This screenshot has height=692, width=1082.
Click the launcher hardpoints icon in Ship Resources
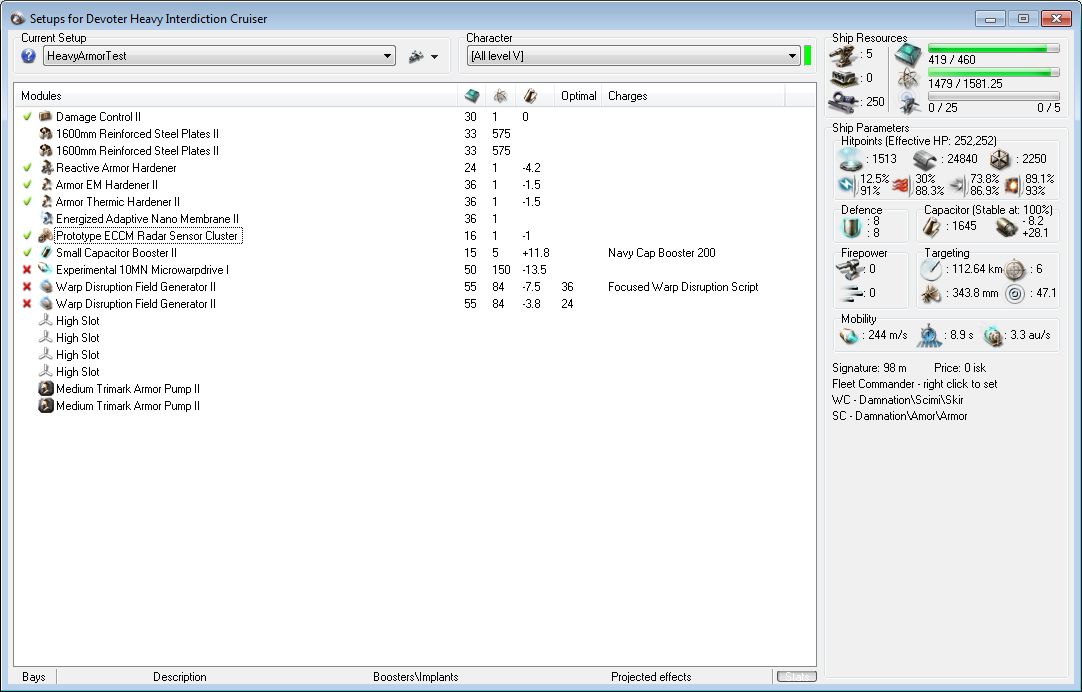[843, 78]
